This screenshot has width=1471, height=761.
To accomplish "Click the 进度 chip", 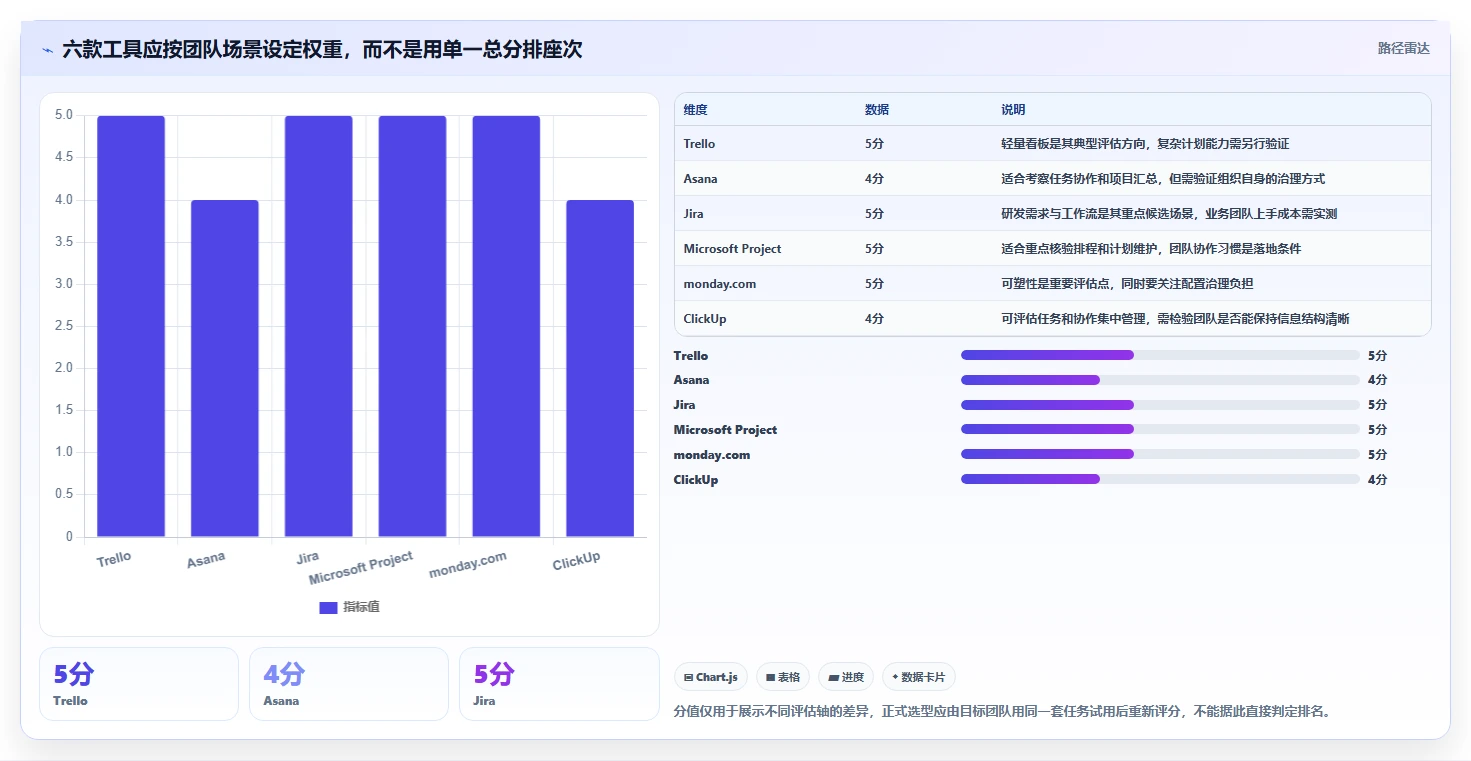I will click(846, 677).
